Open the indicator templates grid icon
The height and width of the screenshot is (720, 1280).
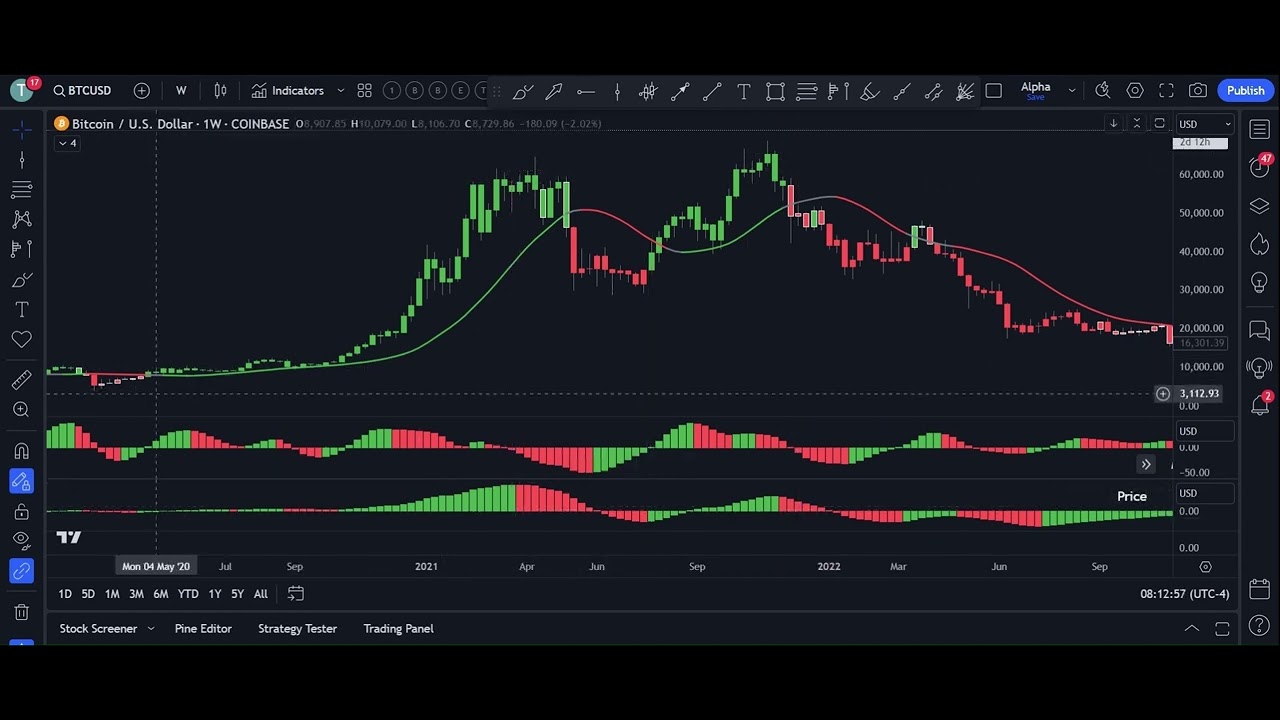pos(364,91)
